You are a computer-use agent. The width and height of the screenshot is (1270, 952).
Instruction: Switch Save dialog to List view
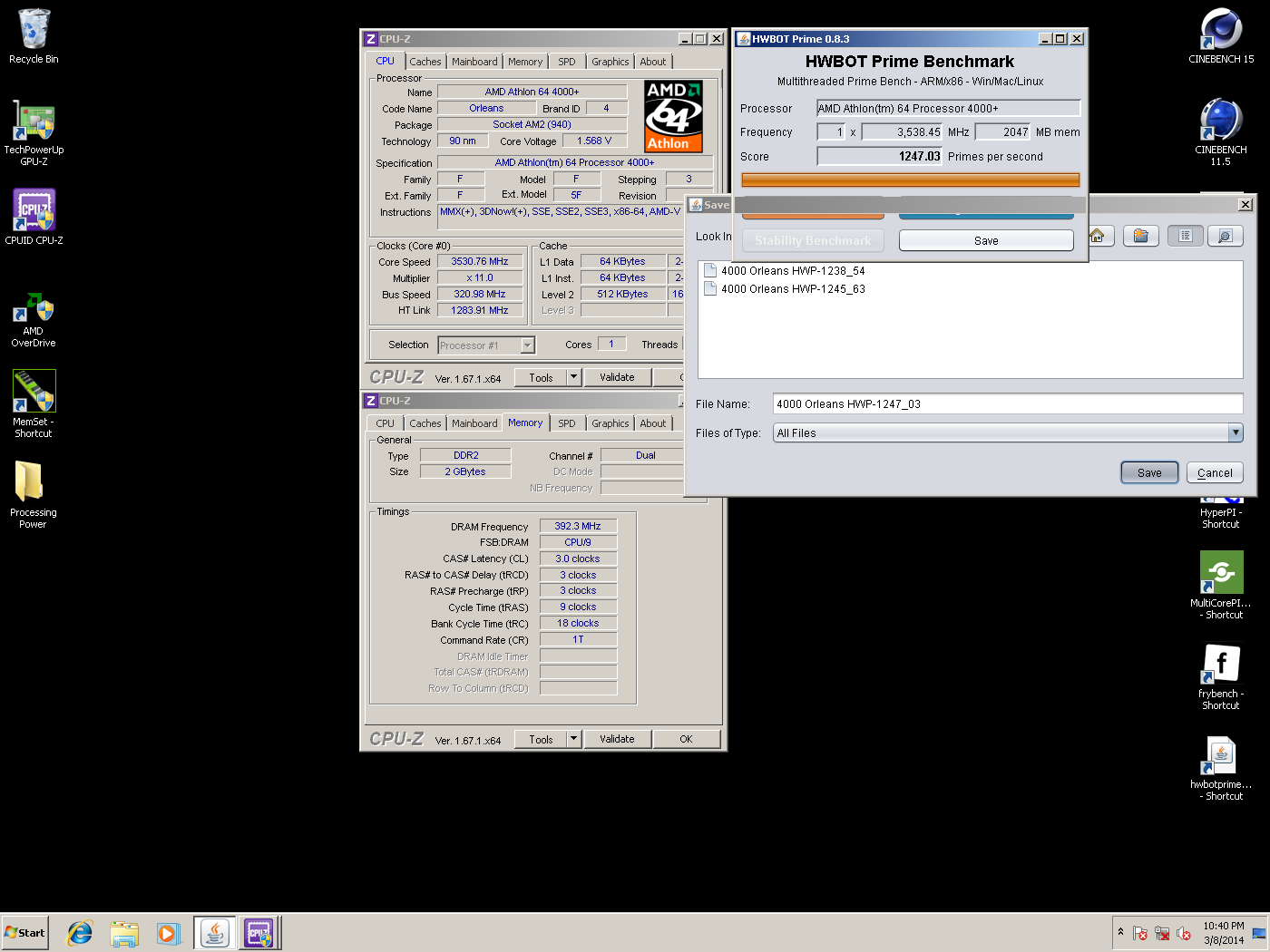coord(1185,236)
